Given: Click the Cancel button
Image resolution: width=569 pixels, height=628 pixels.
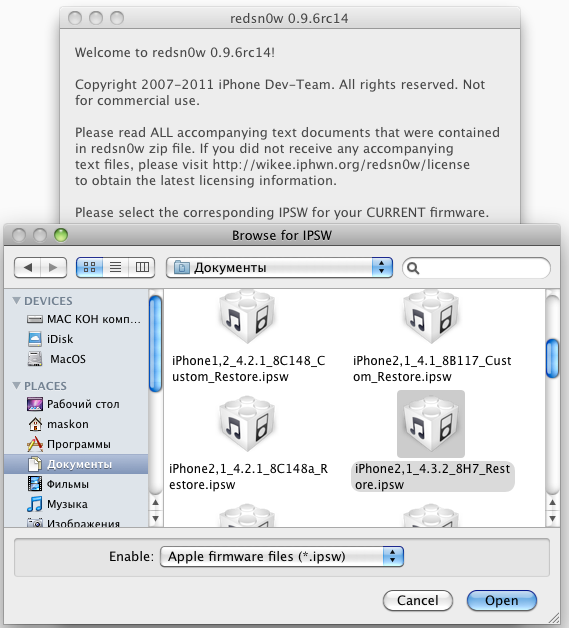Looking at the screenshot, I should (x=418, y=600).
